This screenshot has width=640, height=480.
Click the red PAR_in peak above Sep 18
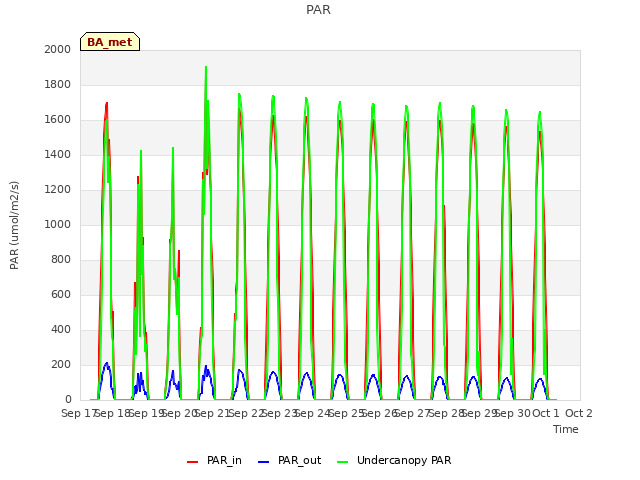tap(107, 104)
